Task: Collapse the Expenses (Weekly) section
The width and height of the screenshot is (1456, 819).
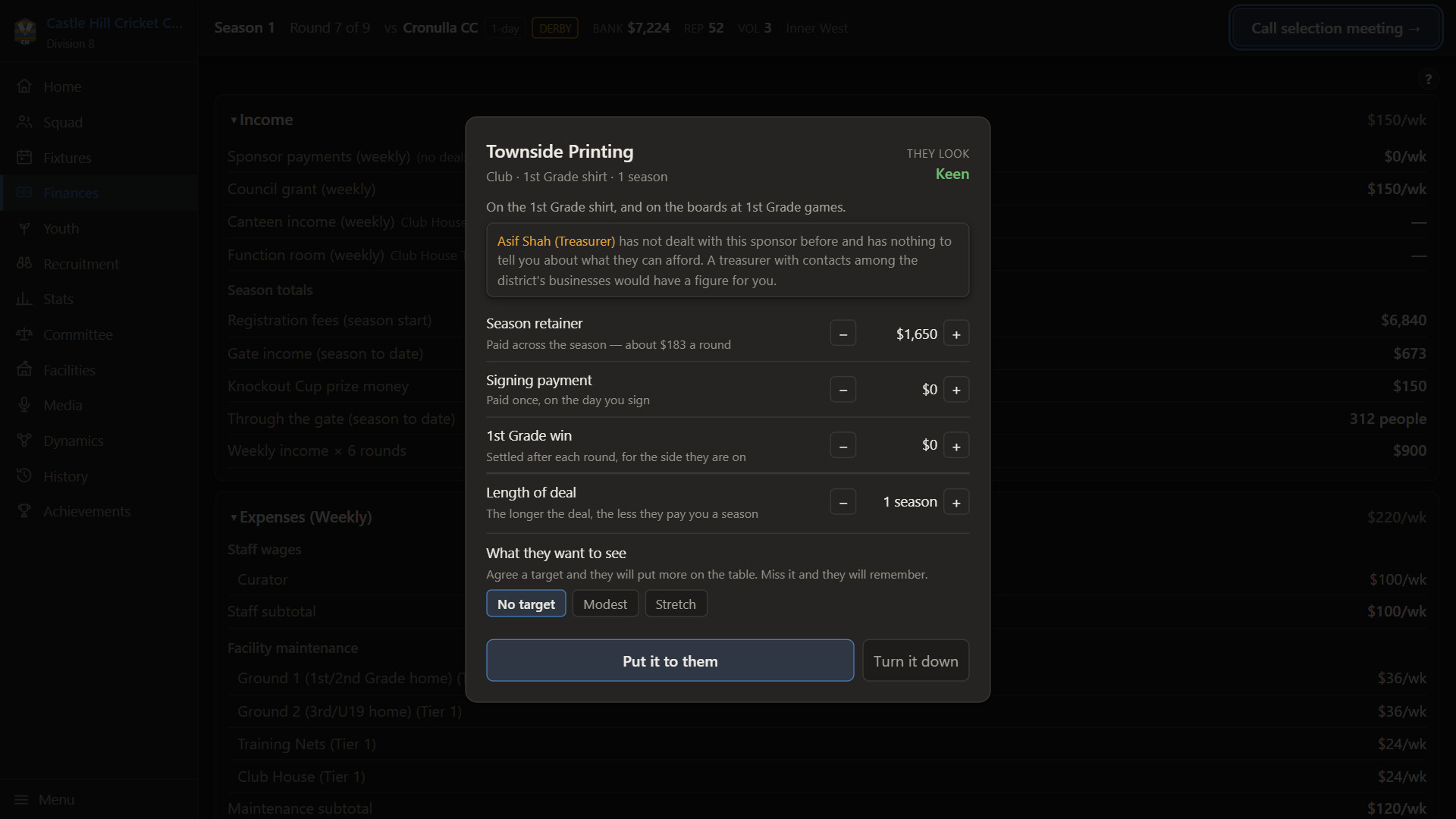Action: coord(234,517)
